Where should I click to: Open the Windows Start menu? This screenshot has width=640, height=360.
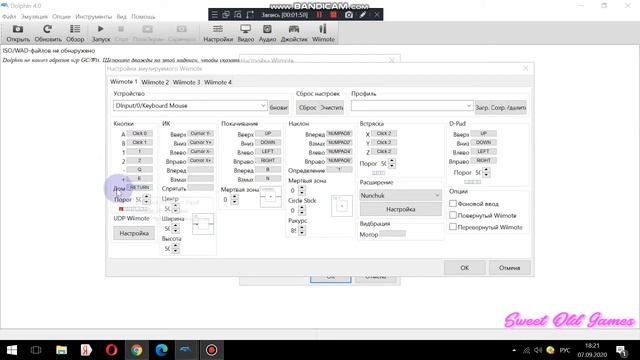click(x=12, y=350)
